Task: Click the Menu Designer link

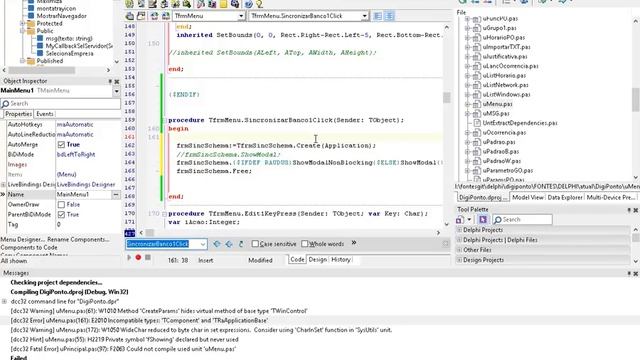Action: point(22,240)
